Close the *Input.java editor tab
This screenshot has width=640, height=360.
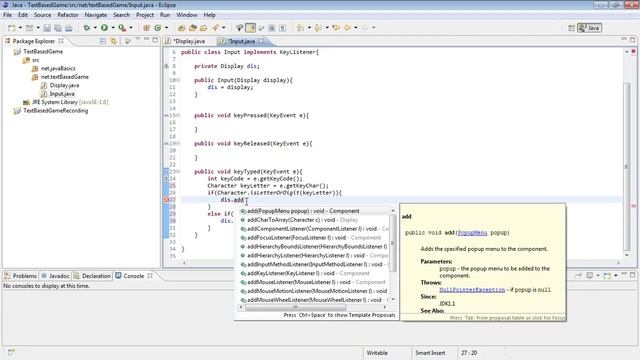(x=262, y=41)
